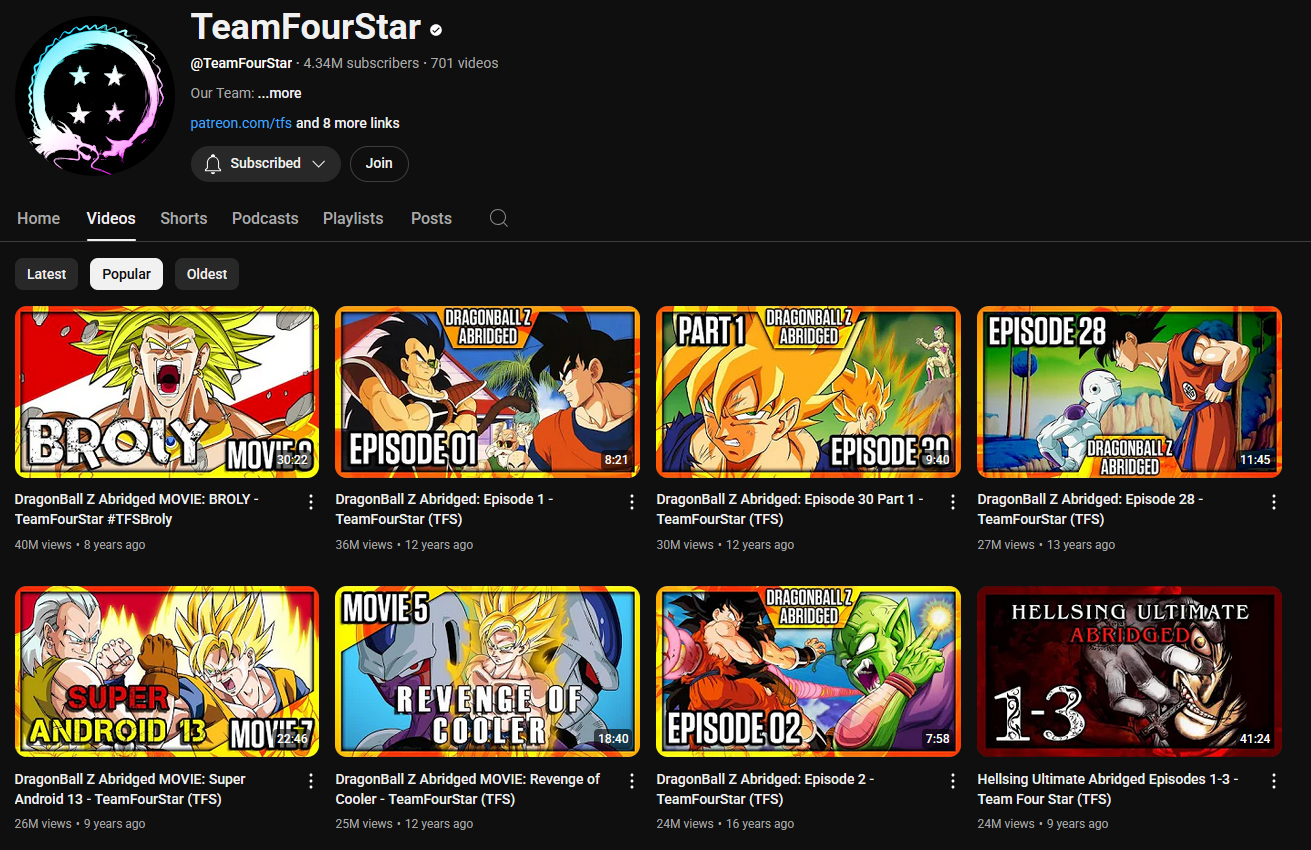The image size is (1311, 850).
Task: Switch to the Videos tab
Action: pos(111,218)
